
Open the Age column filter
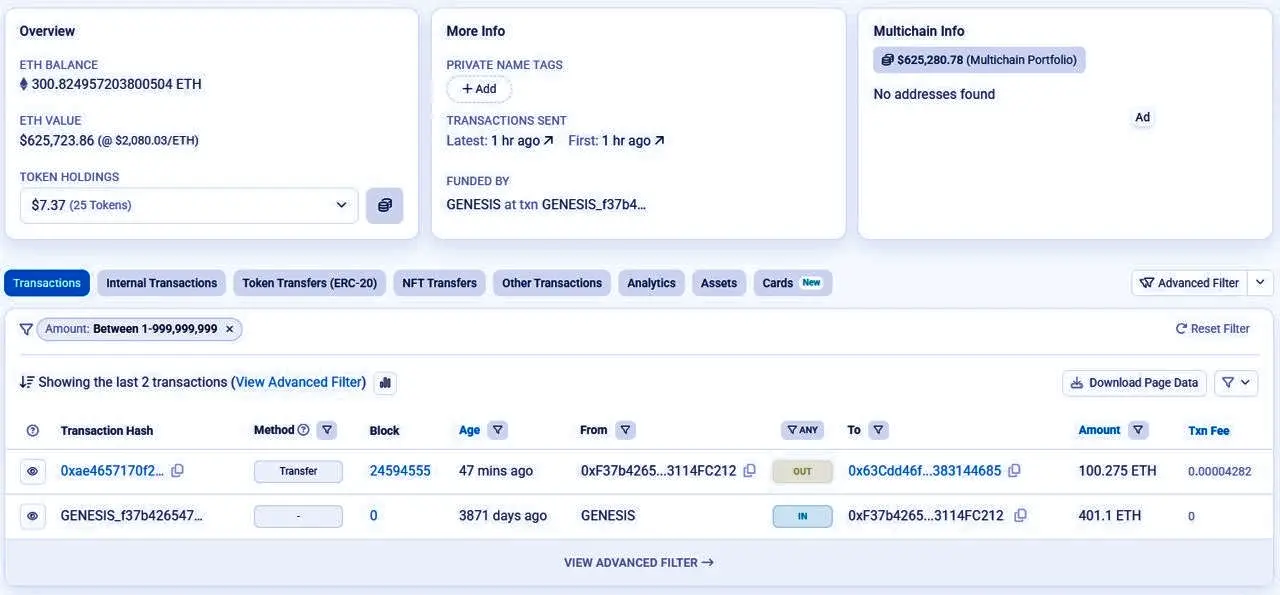(x=498, y=430)
